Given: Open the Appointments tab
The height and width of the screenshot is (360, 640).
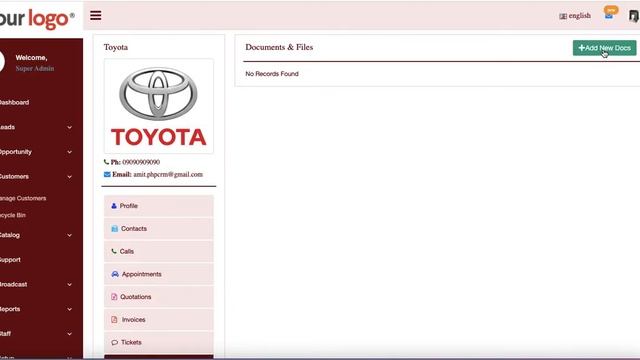Looking at the screenshot, I should click(x=159, y=274).
